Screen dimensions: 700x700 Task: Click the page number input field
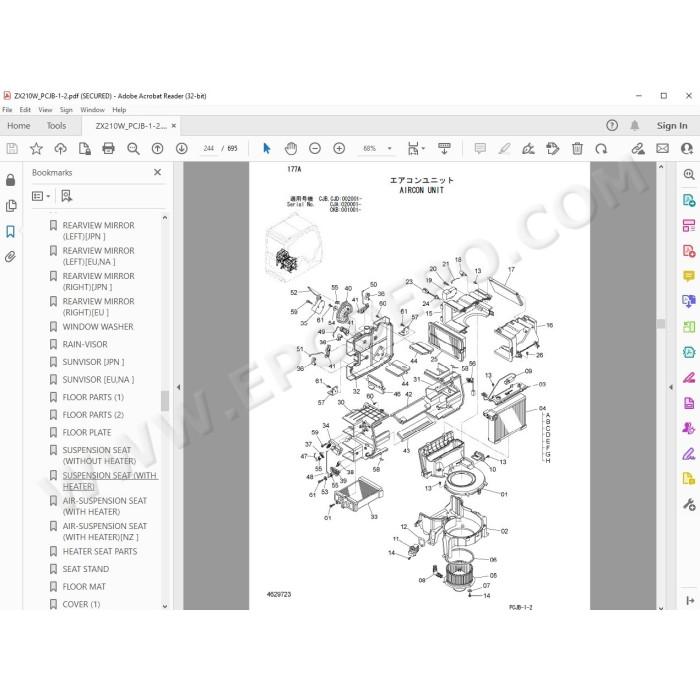(x=208, y=148)
